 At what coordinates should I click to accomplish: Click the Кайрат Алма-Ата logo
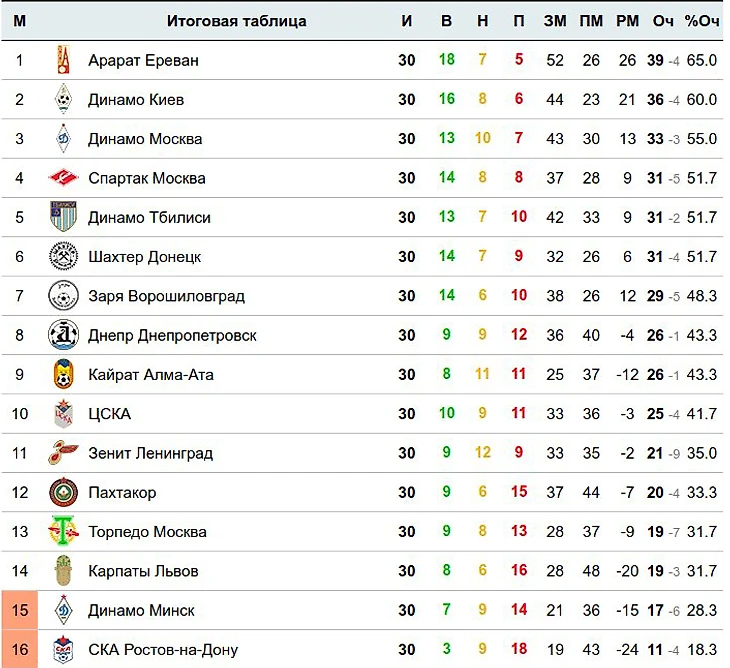coord(63,375)
